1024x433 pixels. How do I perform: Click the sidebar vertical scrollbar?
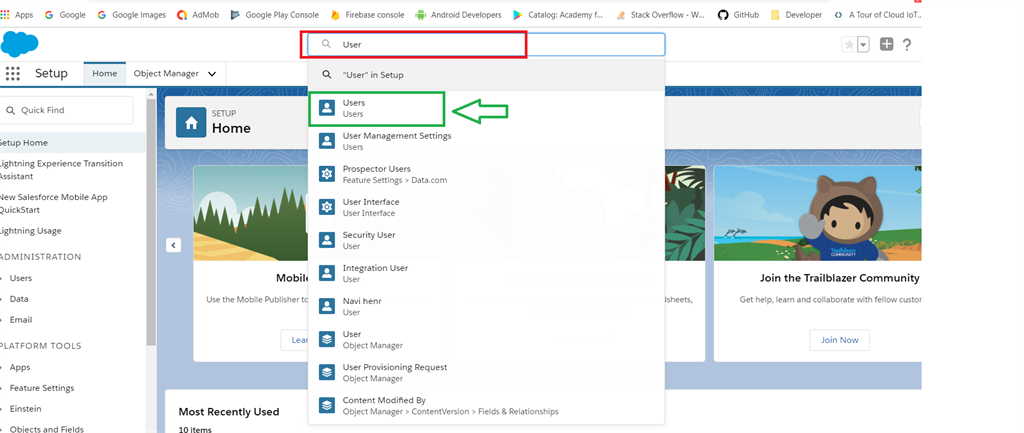(152, 222)
